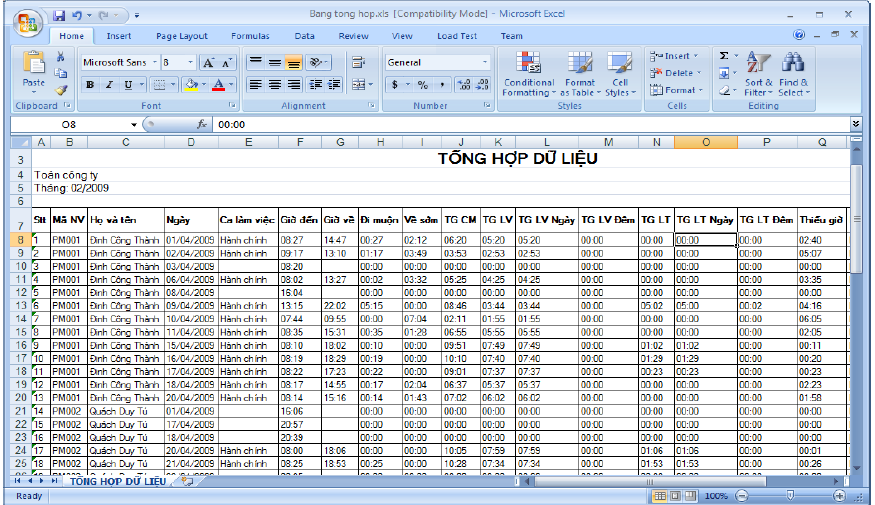Viewport: 875px width, 505px height.
Task: Select the TỔNG HỢP DỮ LIỆU sheet tab
Action: tap(117, 481)
